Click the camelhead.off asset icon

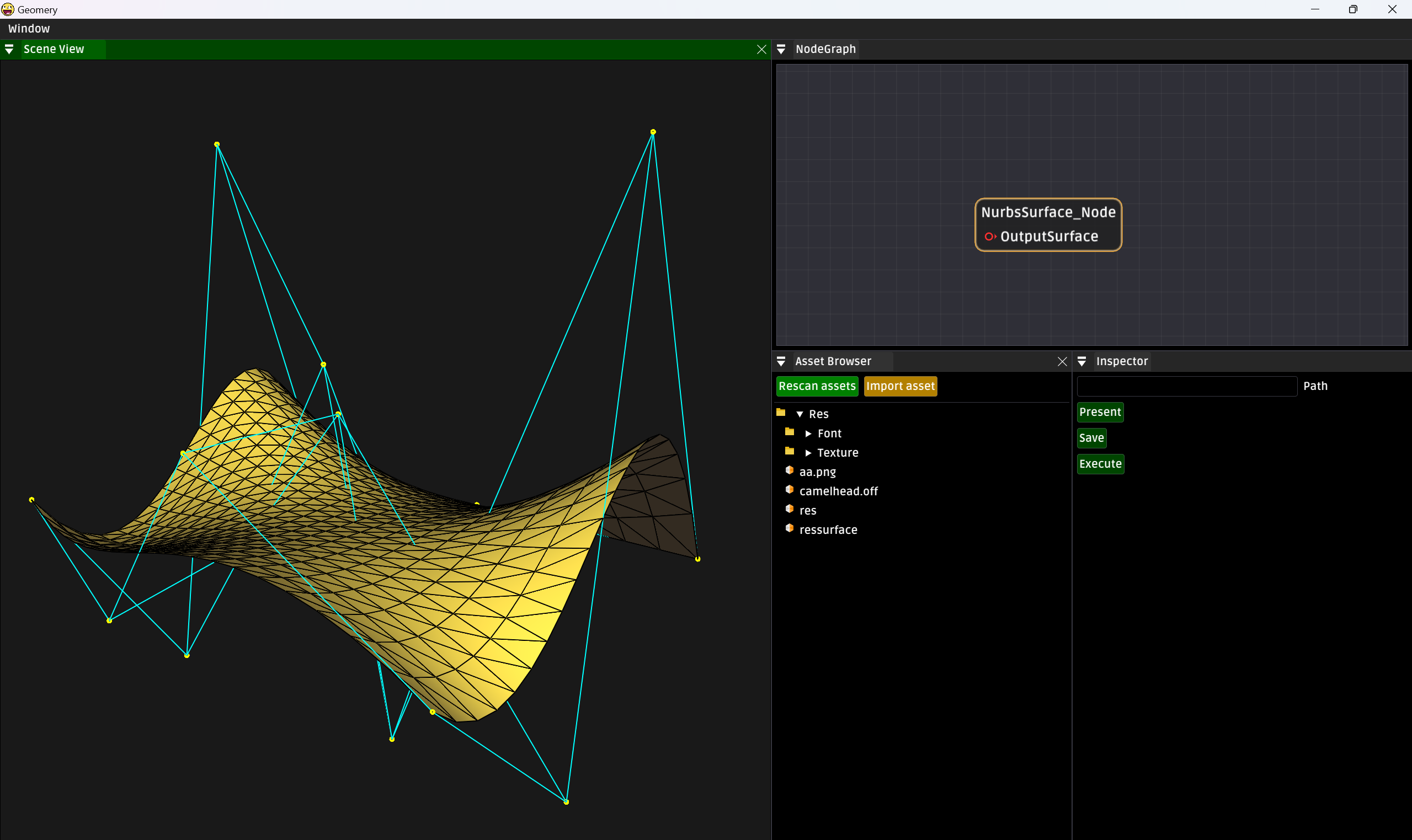(789, 490)
